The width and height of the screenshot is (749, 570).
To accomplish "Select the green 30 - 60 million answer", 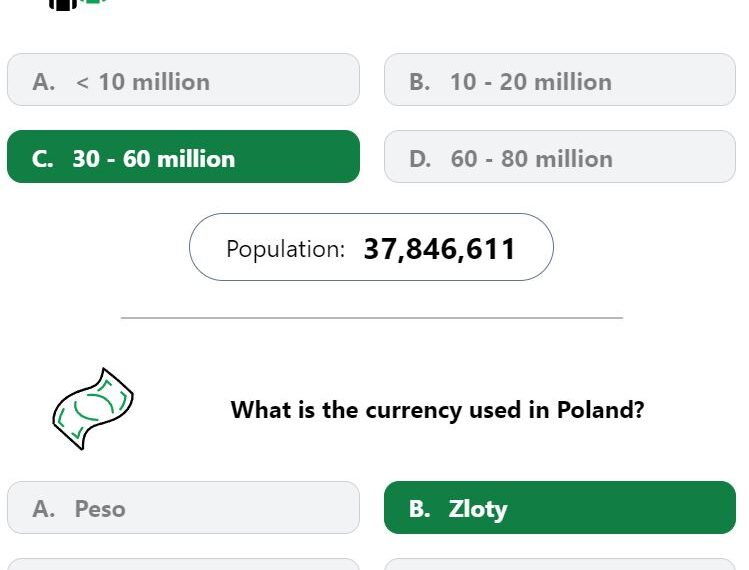I will coord(183,156).
